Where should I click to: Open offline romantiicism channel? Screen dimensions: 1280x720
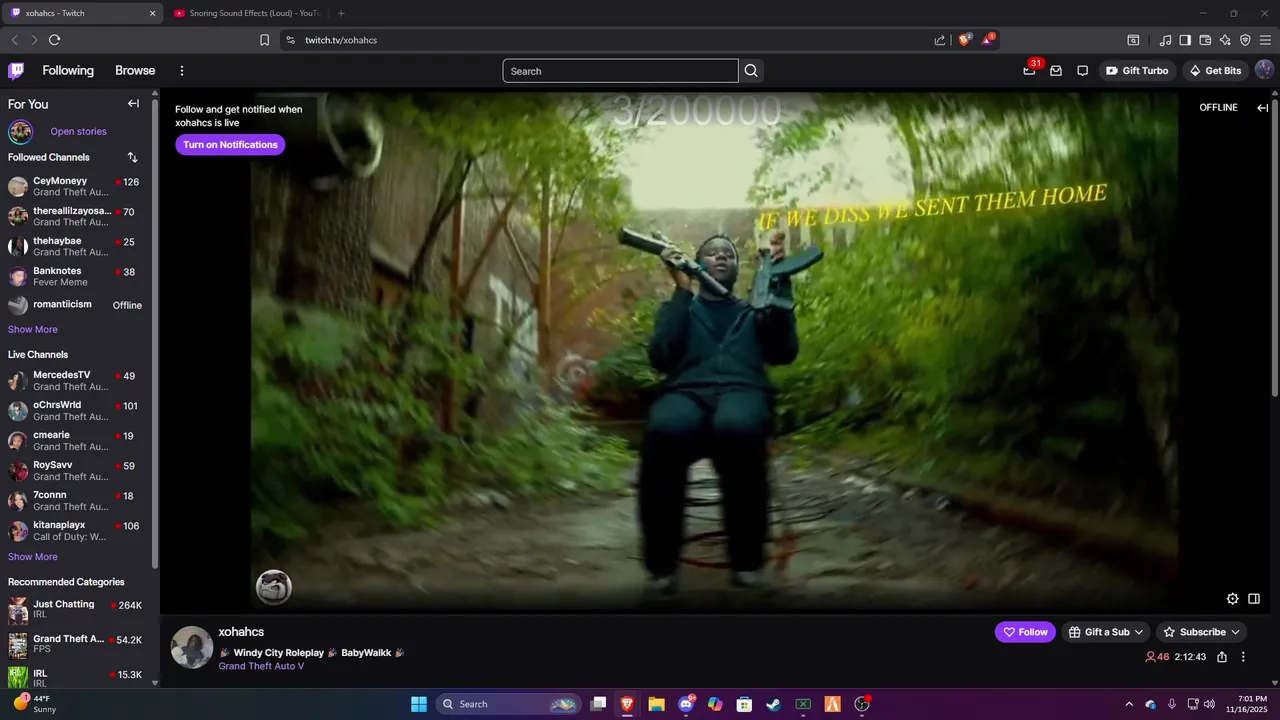tap(75, 305)
